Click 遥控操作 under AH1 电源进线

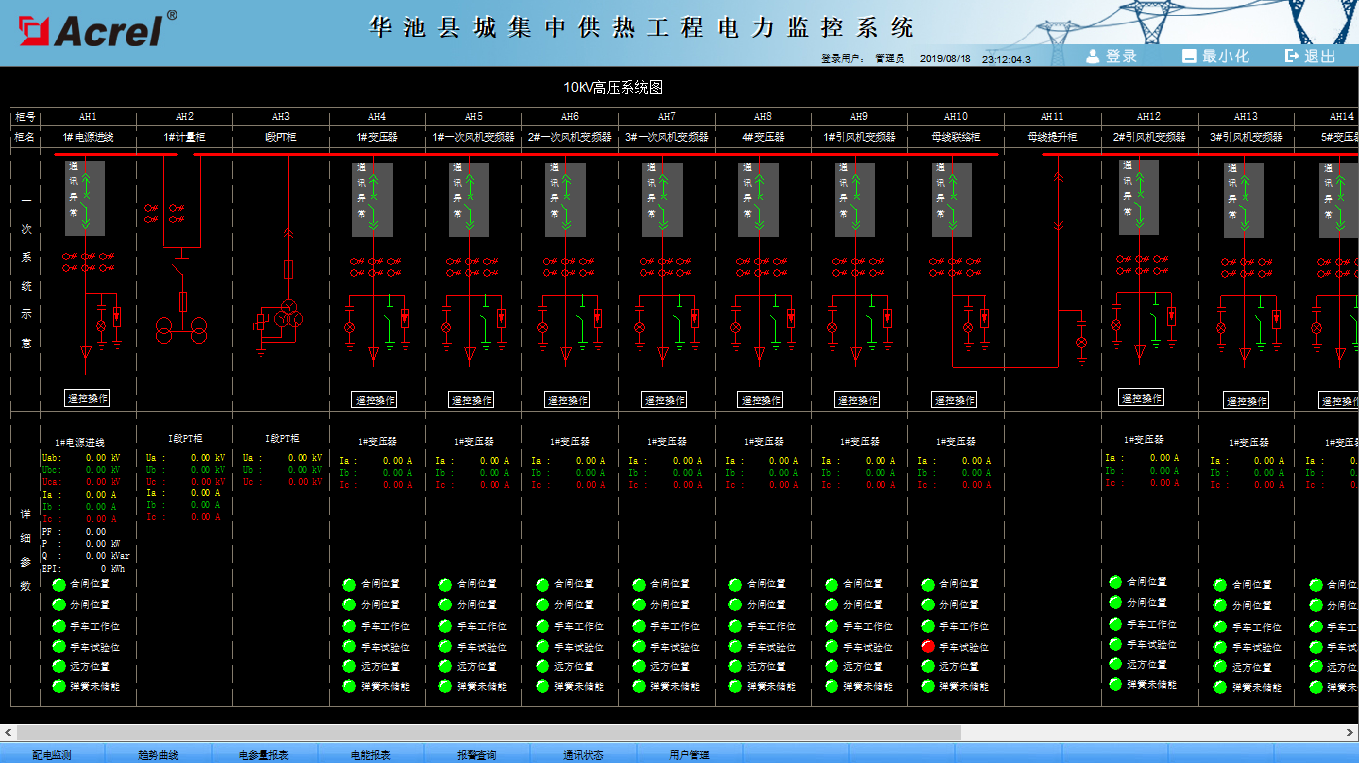[87, 398]
